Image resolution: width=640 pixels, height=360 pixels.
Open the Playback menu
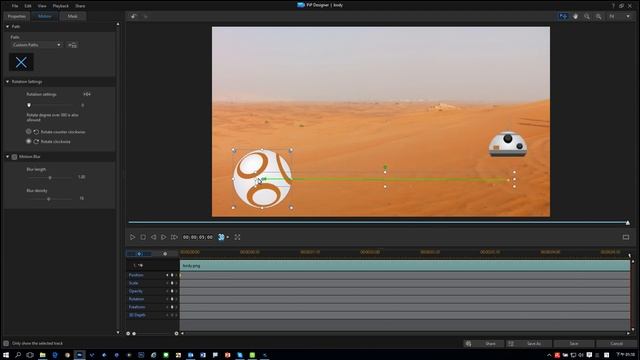(60, 6)
